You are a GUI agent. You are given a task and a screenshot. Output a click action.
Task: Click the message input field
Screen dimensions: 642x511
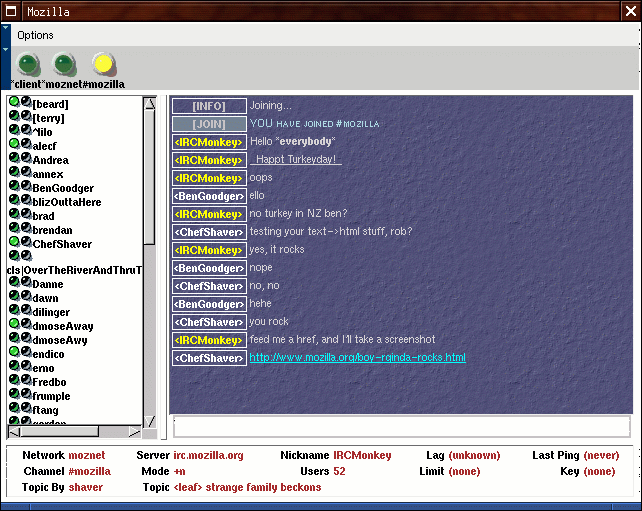point(402,427)
